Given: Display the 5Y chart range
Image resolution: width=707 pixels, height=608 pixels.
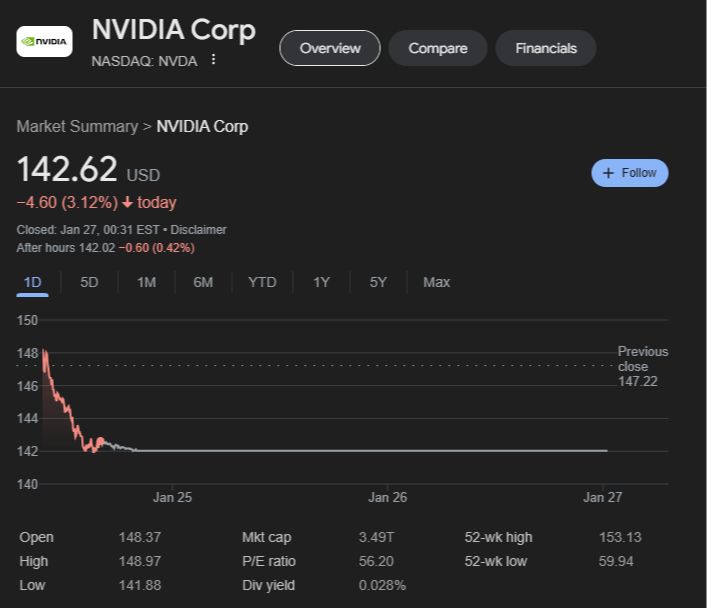Looking at the screenshot, I should pos(378,282).
